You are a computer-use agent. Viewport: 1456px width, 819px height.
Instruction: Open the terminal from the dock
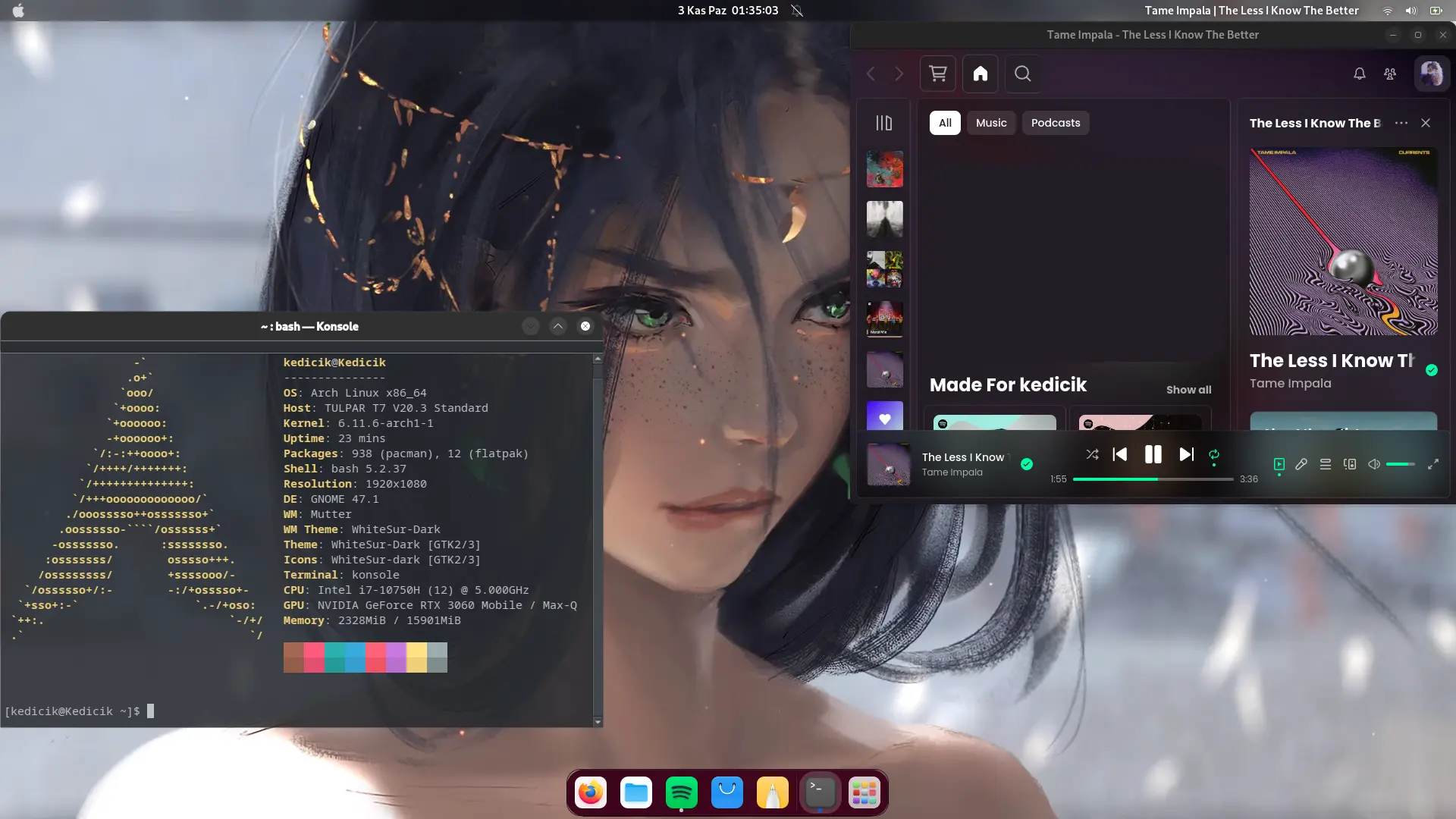tap(820, 793)
